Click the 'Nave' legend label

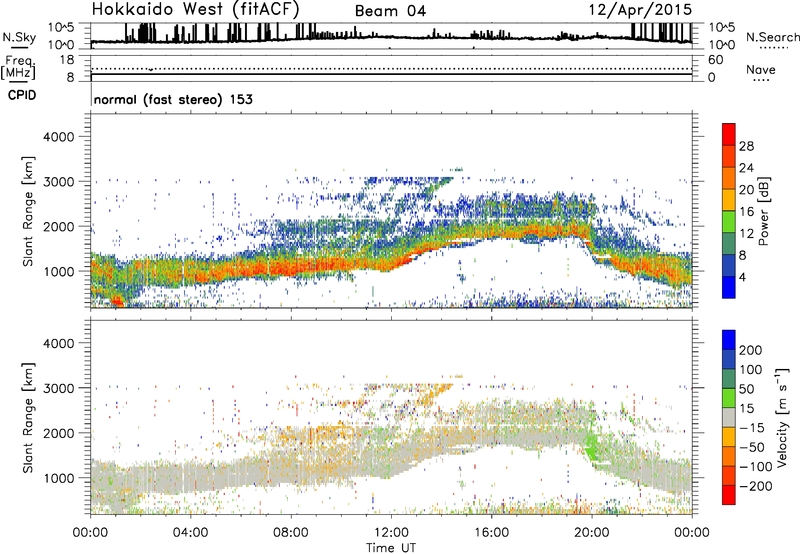pyautogui.click(x=761, y=69)
